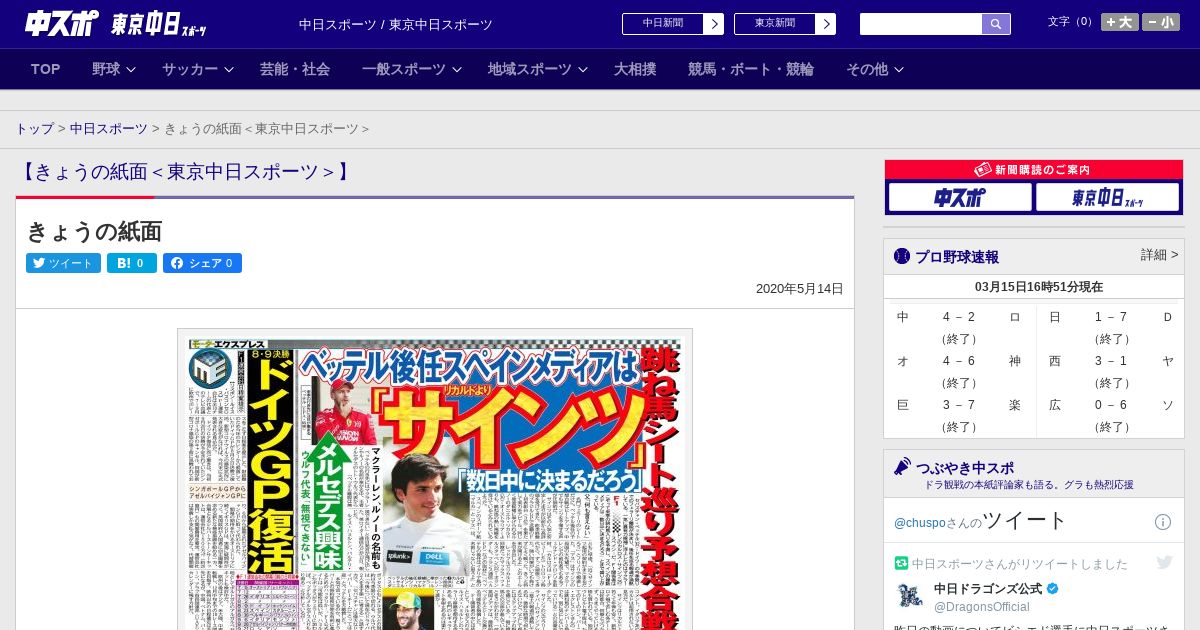The height and width of the screenshot is (630, 1200).
Task: Expand その他 menu
Action: (875, 69)
